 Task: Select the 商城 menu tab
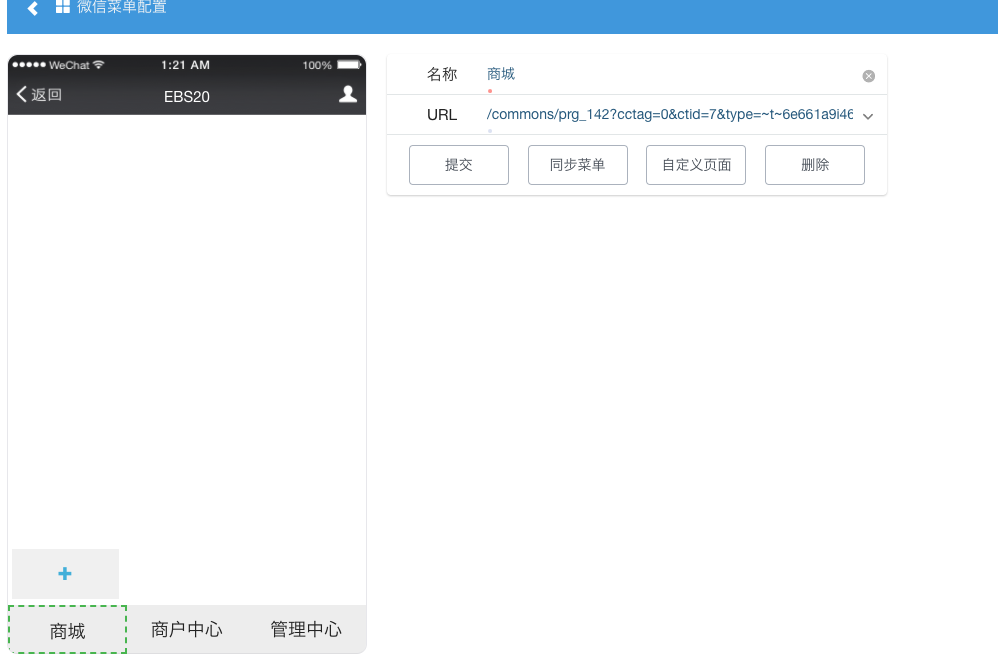pyautogui.click(x=68, y=630)
